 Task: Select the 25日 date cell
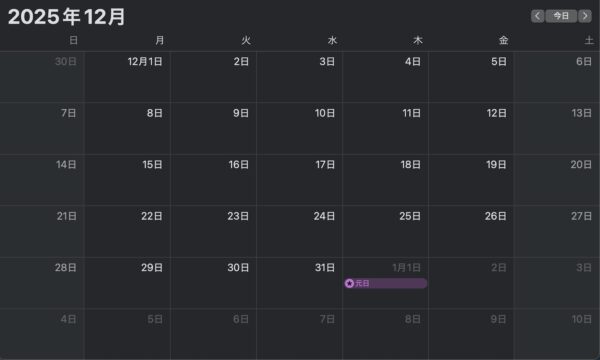pos(385,231)
